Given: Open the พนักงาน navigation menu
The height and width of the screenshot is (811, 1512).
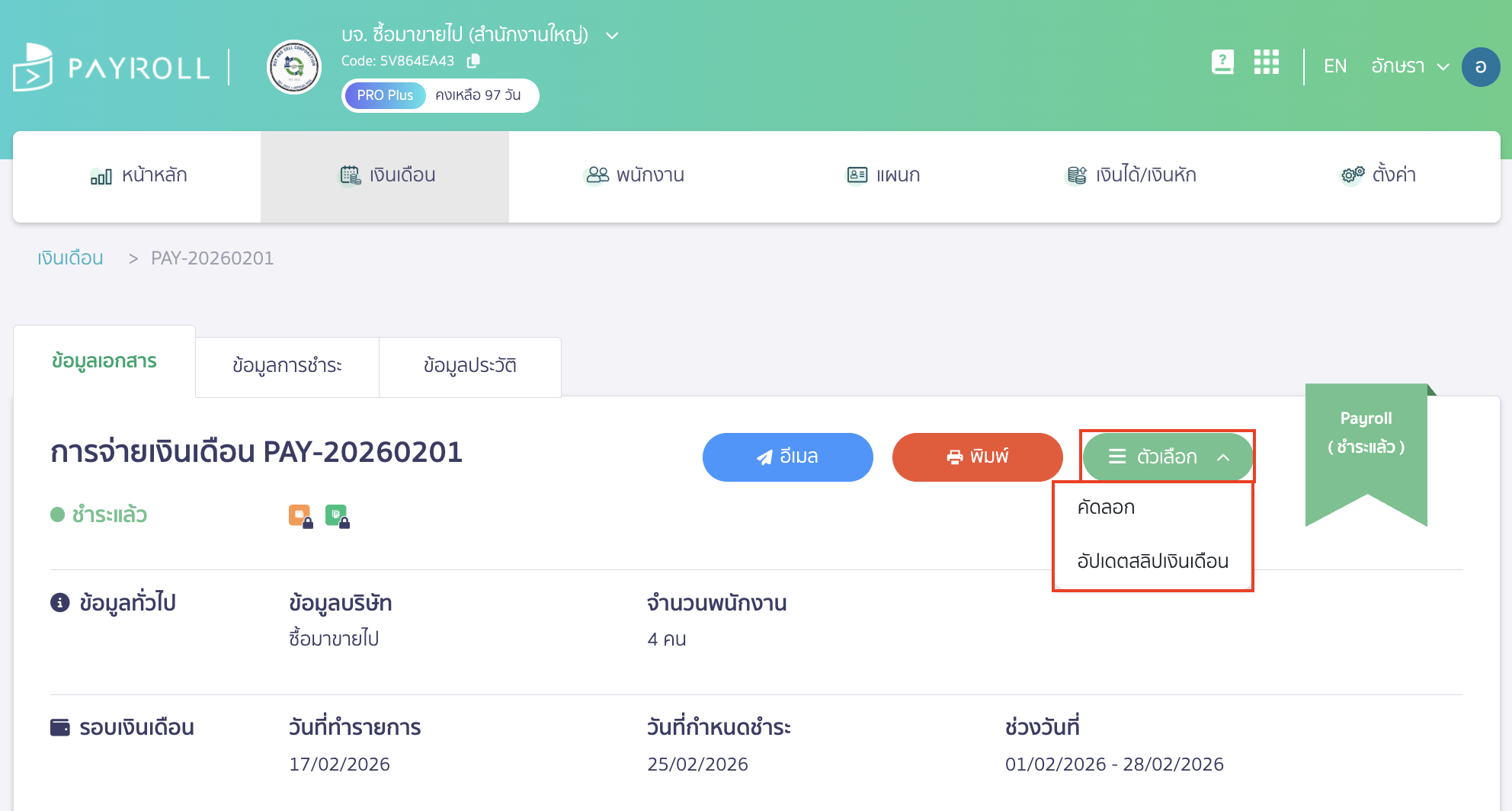Looking at the screenshot, I should coord(635,175).
